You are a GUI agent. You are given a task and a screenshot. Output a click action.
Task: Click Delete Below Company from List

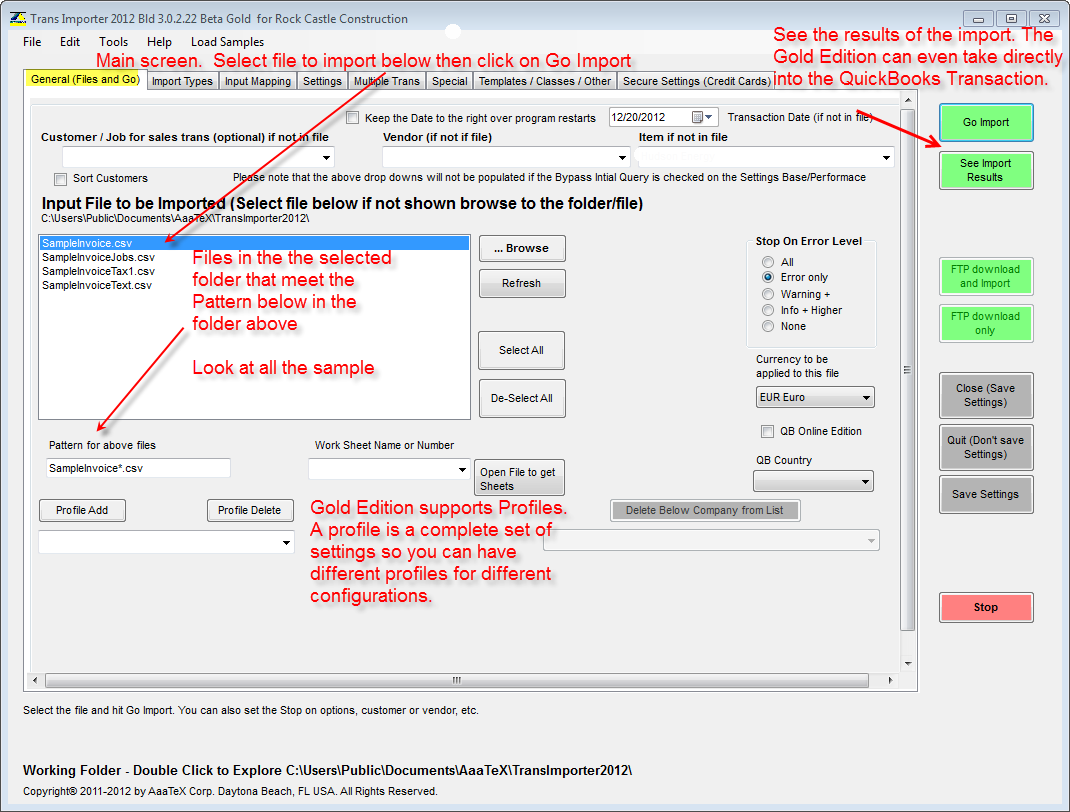point(705,510)
